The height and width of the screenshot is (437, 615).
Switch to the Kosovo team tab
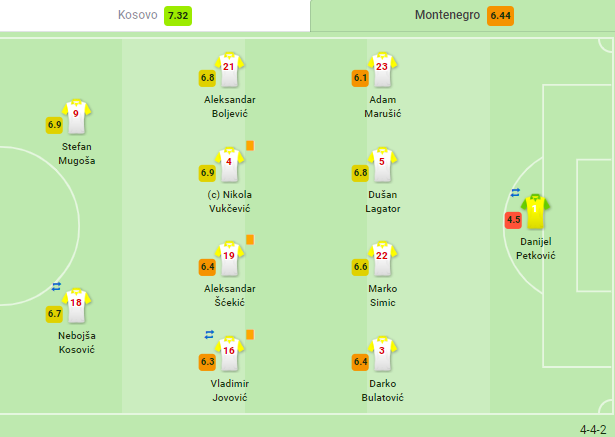(155, 16)
